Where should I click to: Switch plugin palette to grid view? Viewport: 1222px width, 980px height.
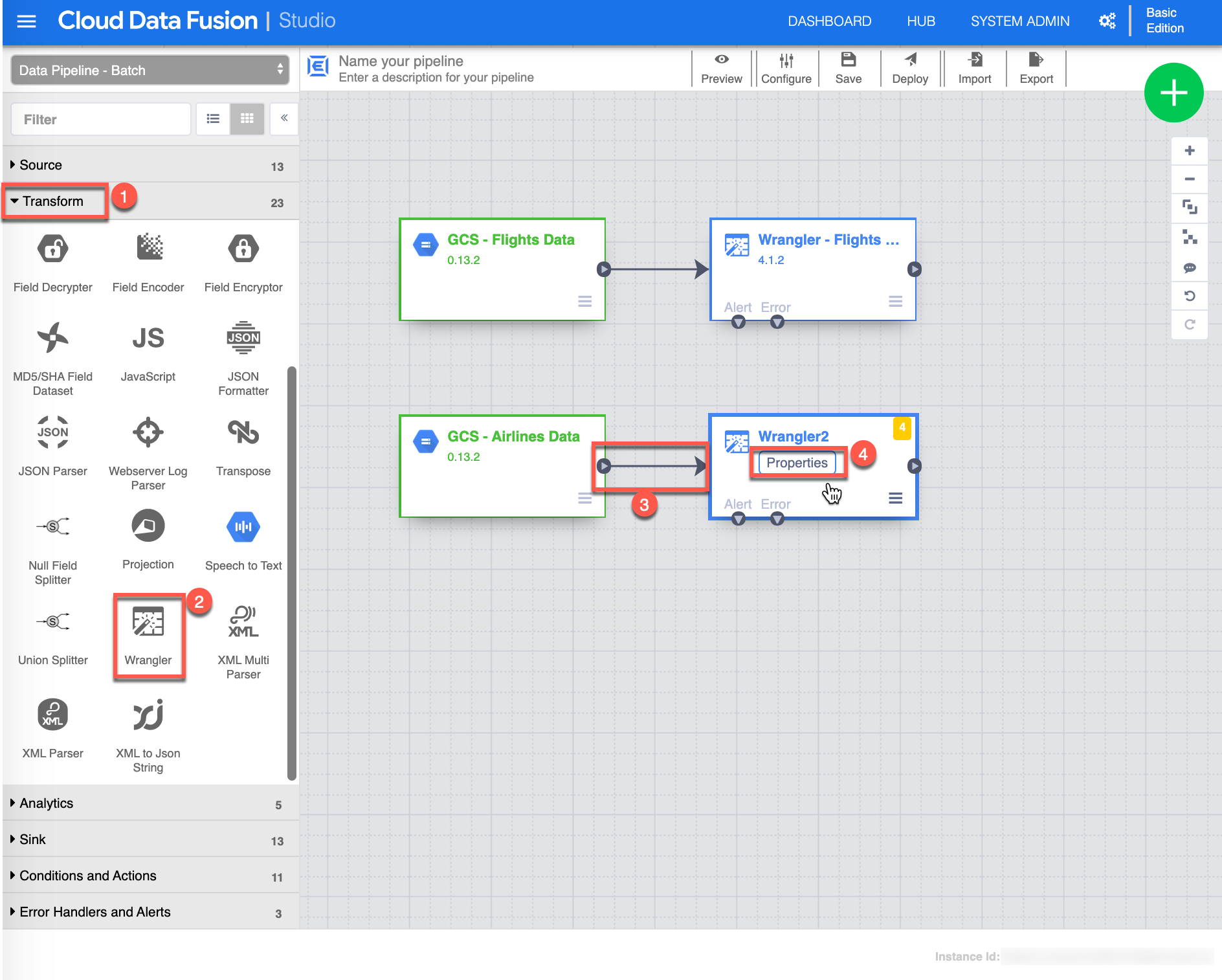(247, 119)
